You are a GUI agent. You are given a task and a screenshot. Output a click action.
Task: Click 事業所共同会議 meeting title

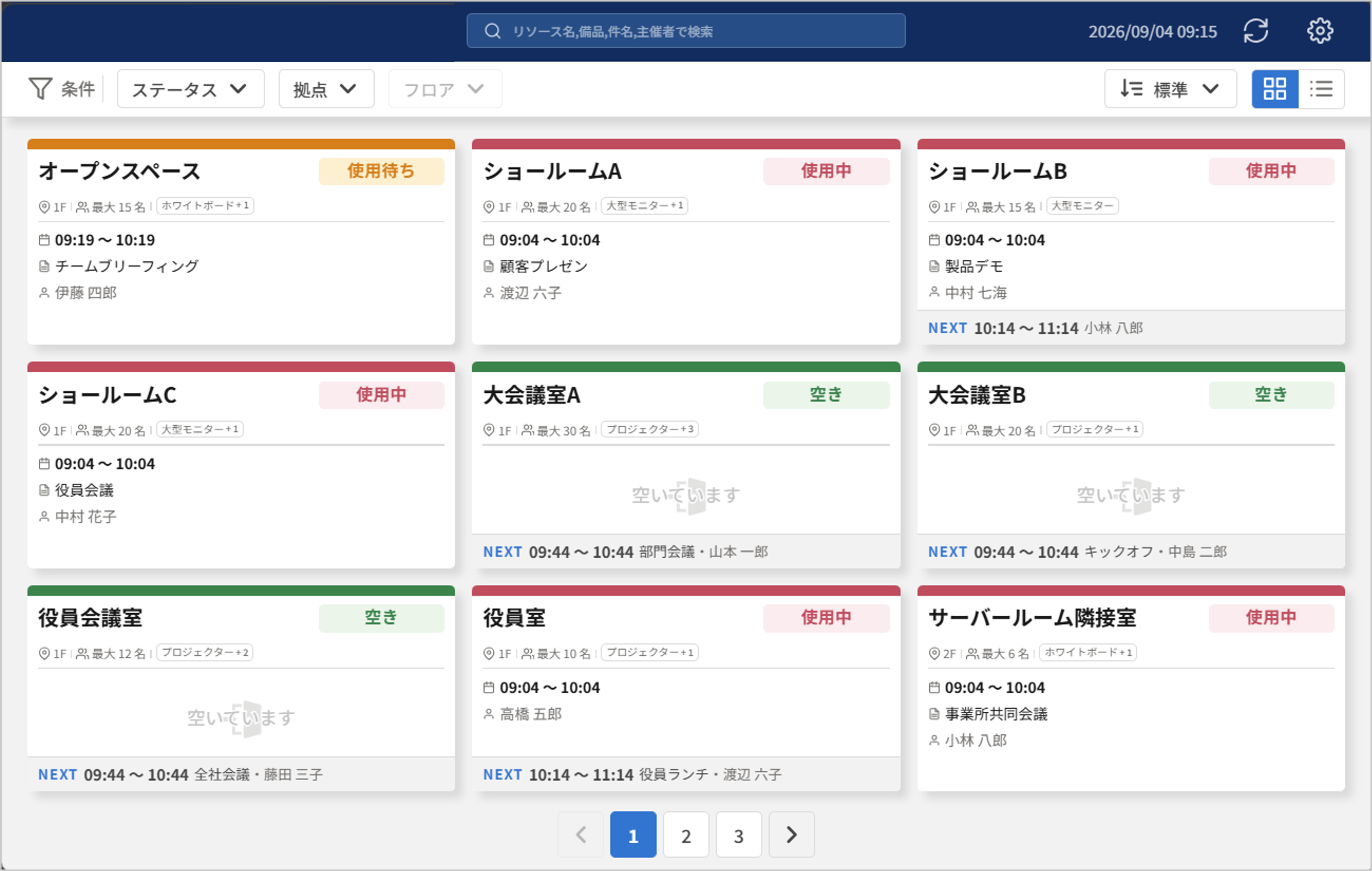pos(996,714)
